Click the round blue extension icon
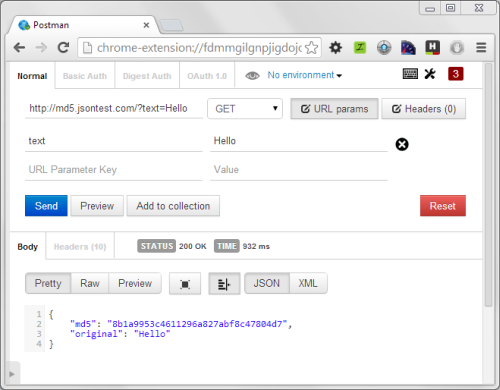The width and height of the screenshot is (500, 390). [x=384, y=48]
